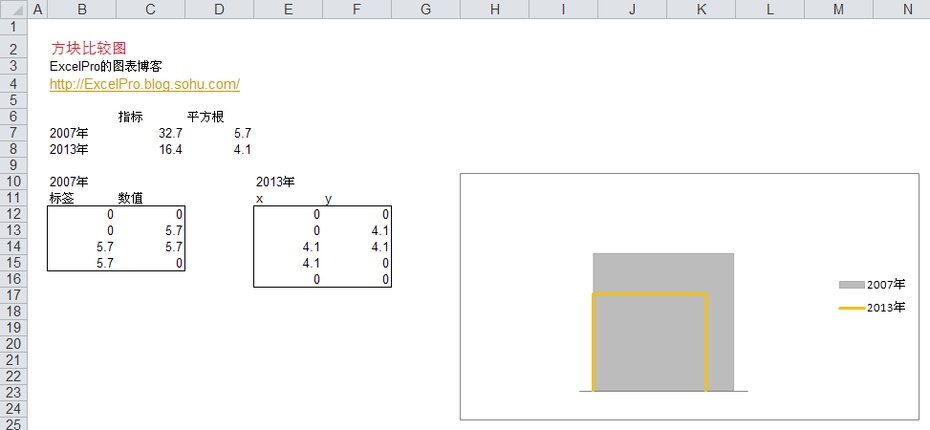The height and width of the screenshot is (430, 930).
Task: Select the y column heading cell
Action: point(356,198)
